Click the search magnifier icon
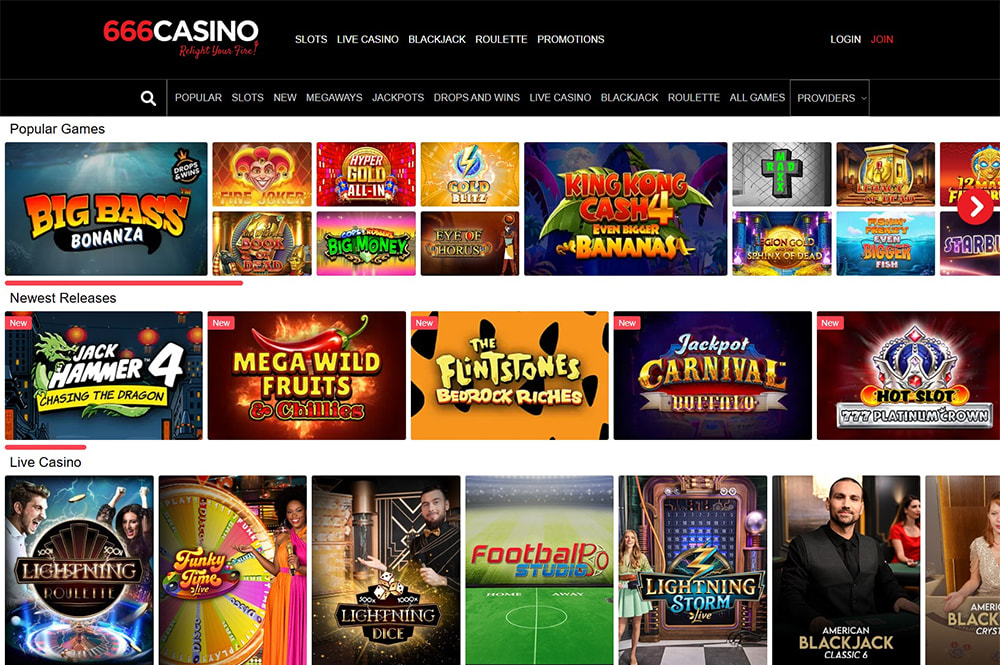 pyautogui.click(x=148, y=98)
